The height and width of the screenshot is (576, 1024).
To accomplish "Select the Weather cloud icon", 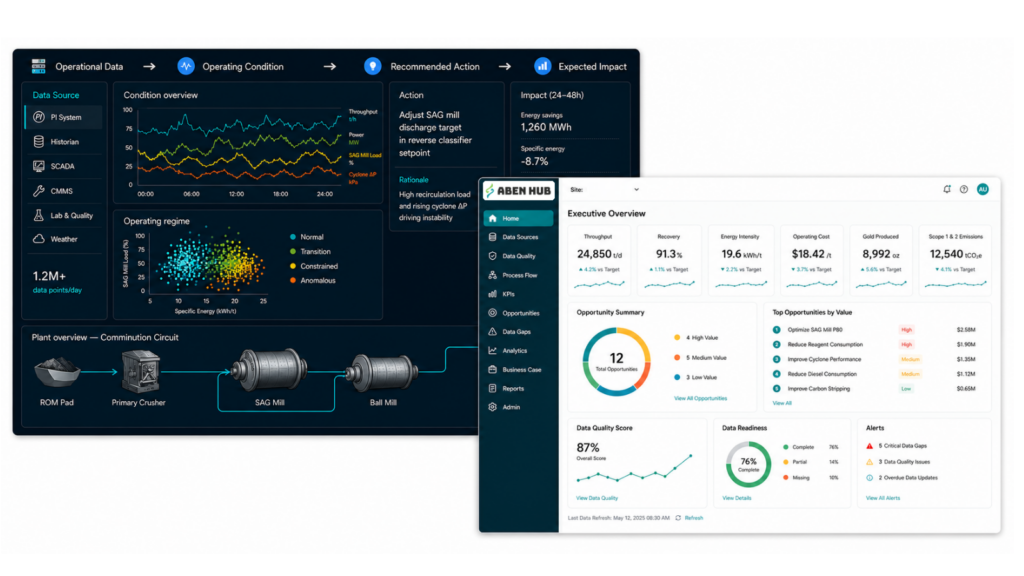I will click(x=39, y=239).
